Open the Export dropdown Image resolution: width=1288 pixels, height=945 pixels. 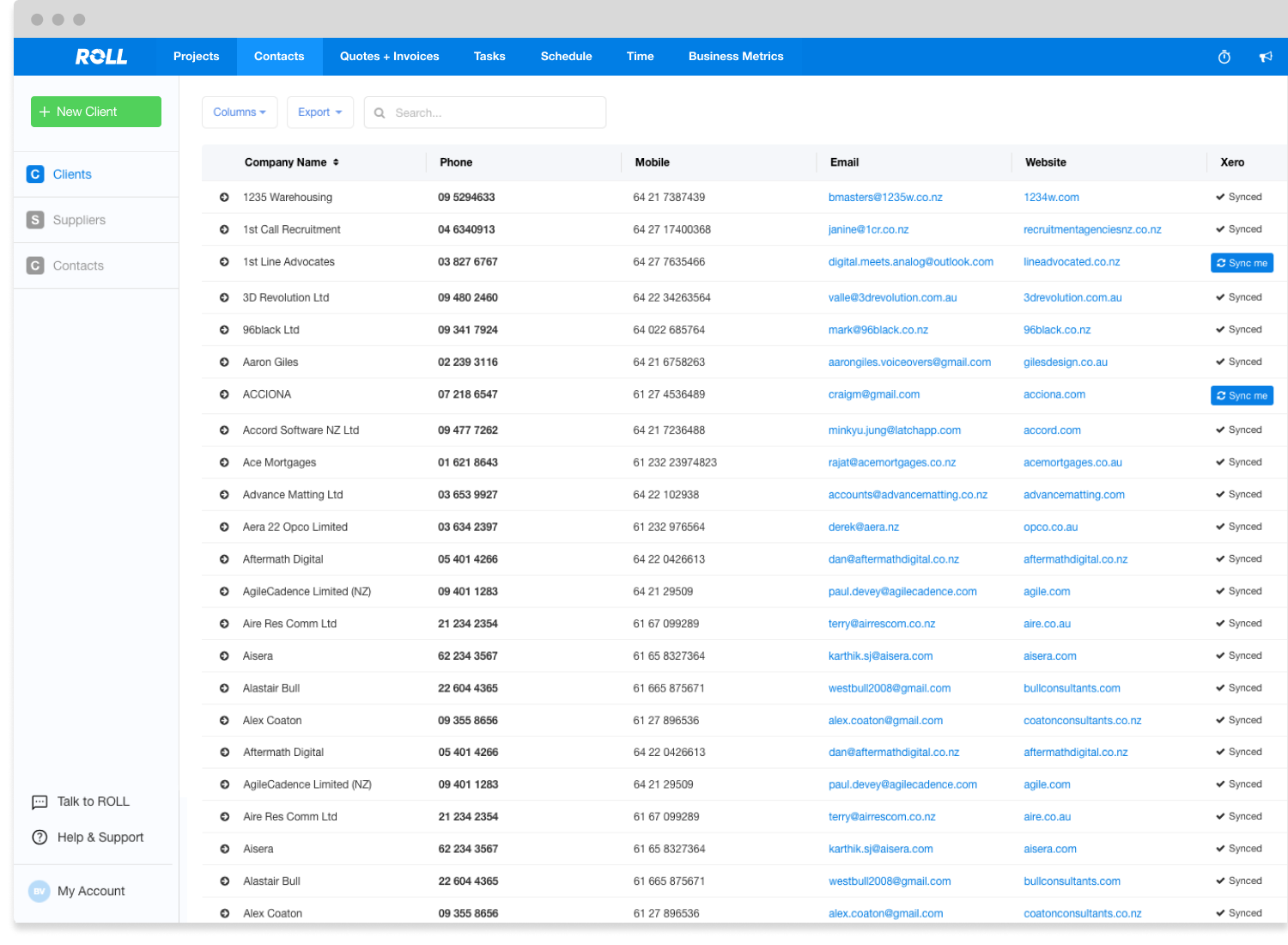(319, 113)
